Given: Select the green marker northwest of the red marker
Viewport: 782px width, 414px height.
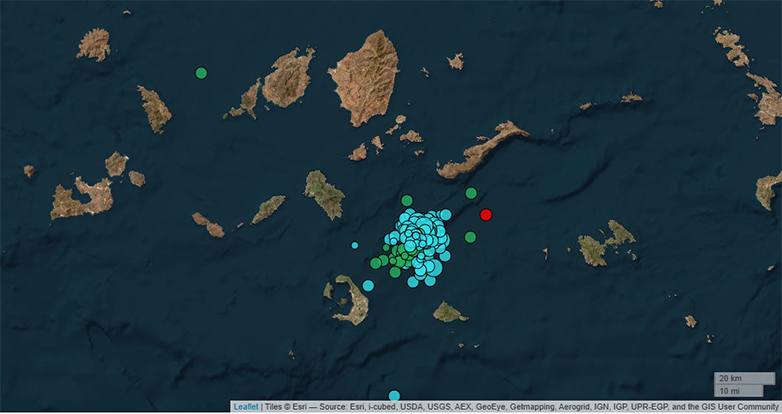Looking at the screenshot, I should tap(471, 193).
